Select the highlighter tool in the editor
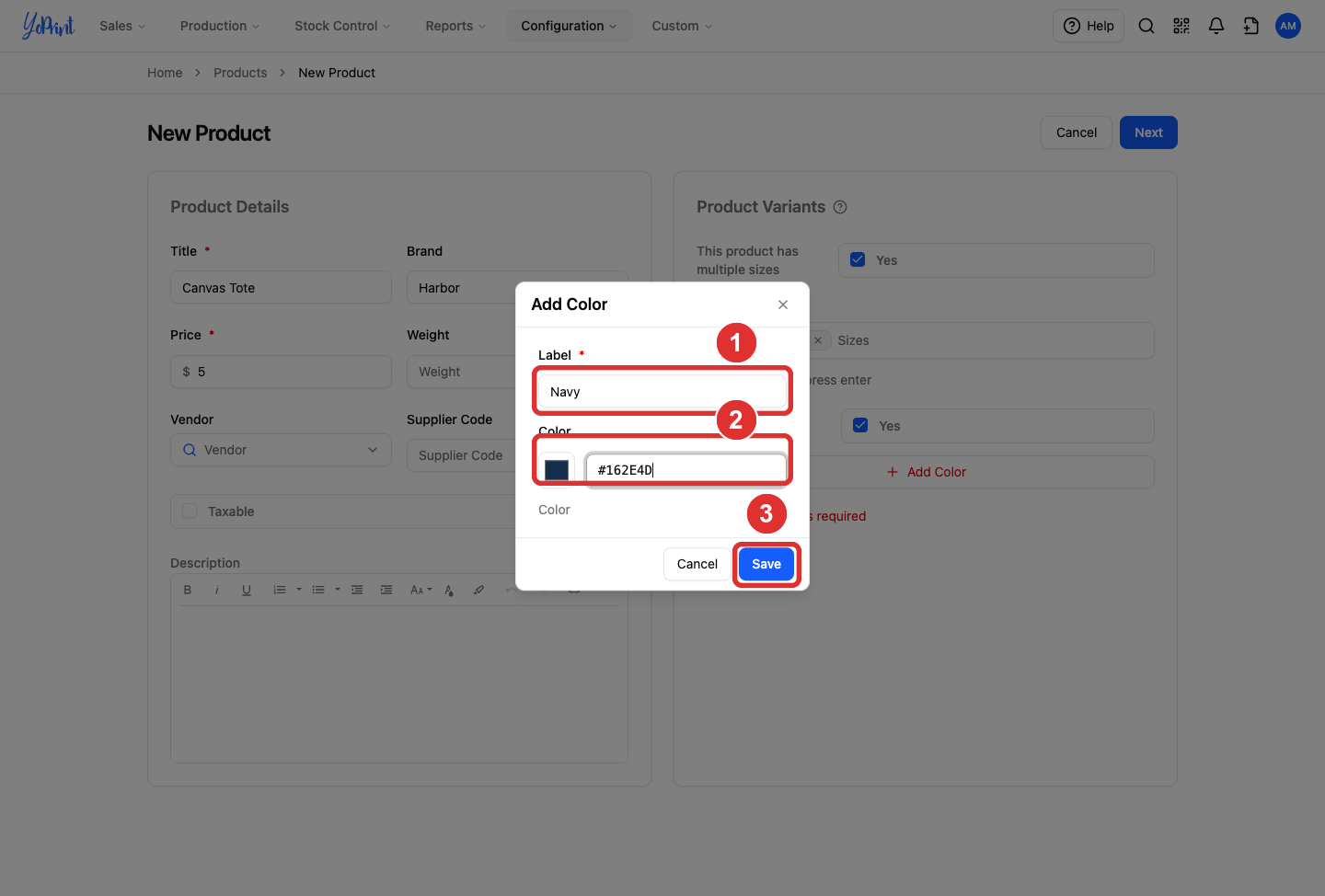 (478, 590)
